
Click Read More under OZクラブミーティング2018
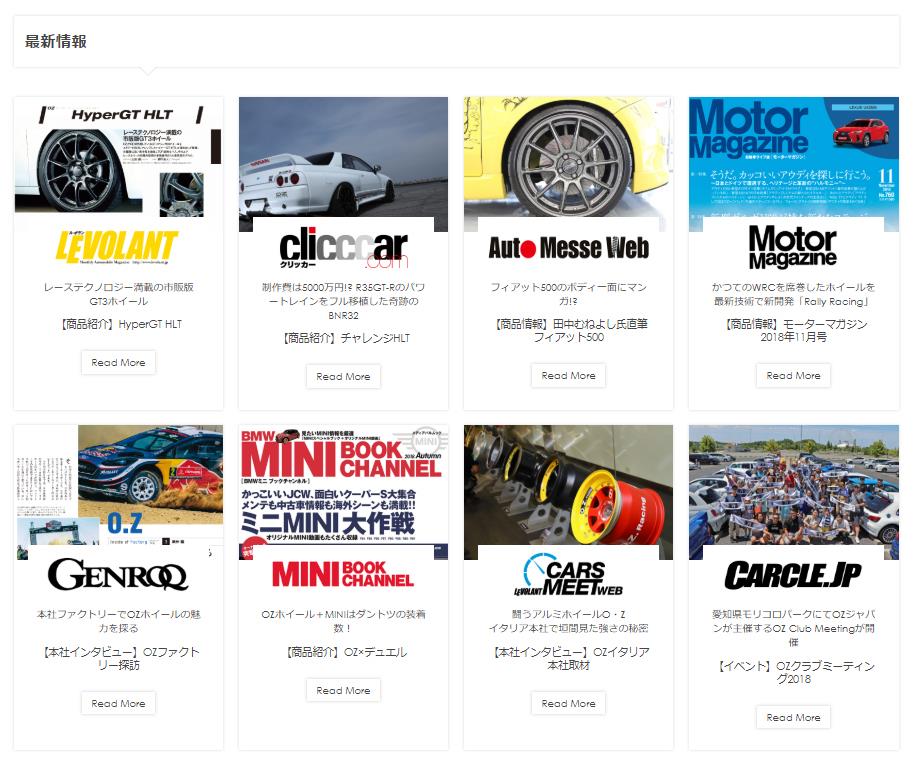[794, 718]
